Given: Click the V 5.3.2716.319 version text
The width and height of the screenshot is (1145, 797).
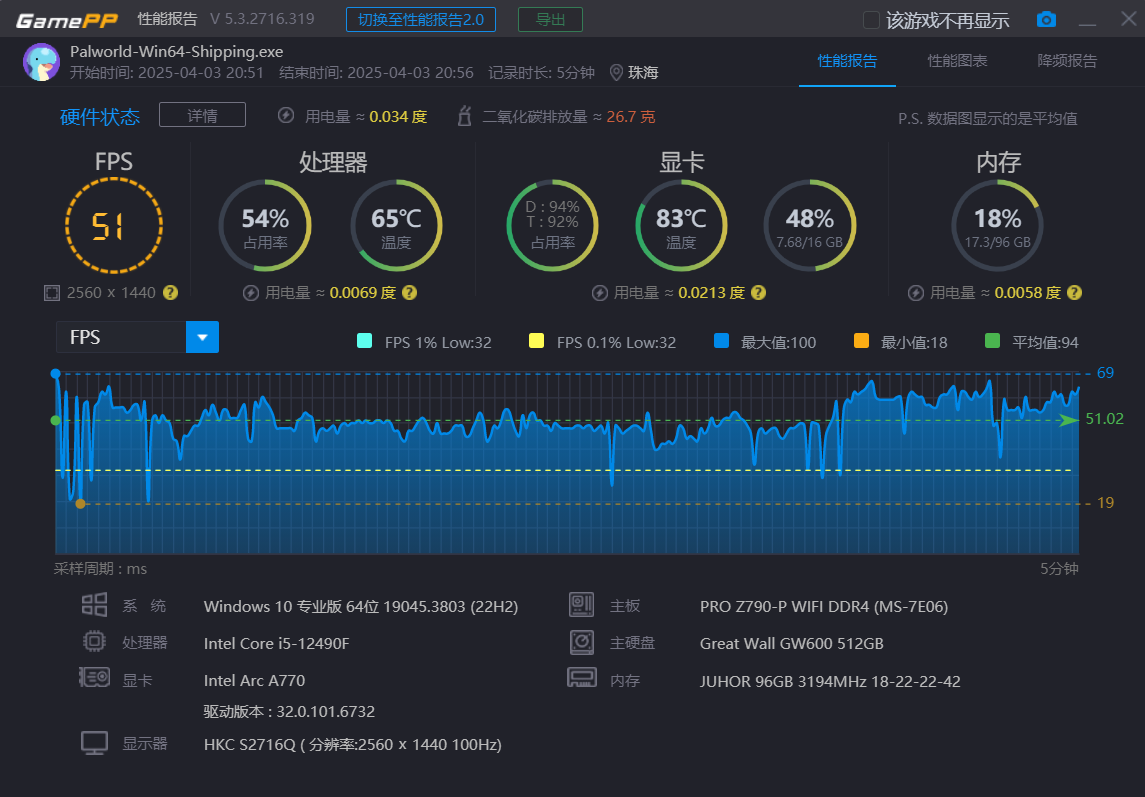Looking at the screenshot, I should coord(262,19).
